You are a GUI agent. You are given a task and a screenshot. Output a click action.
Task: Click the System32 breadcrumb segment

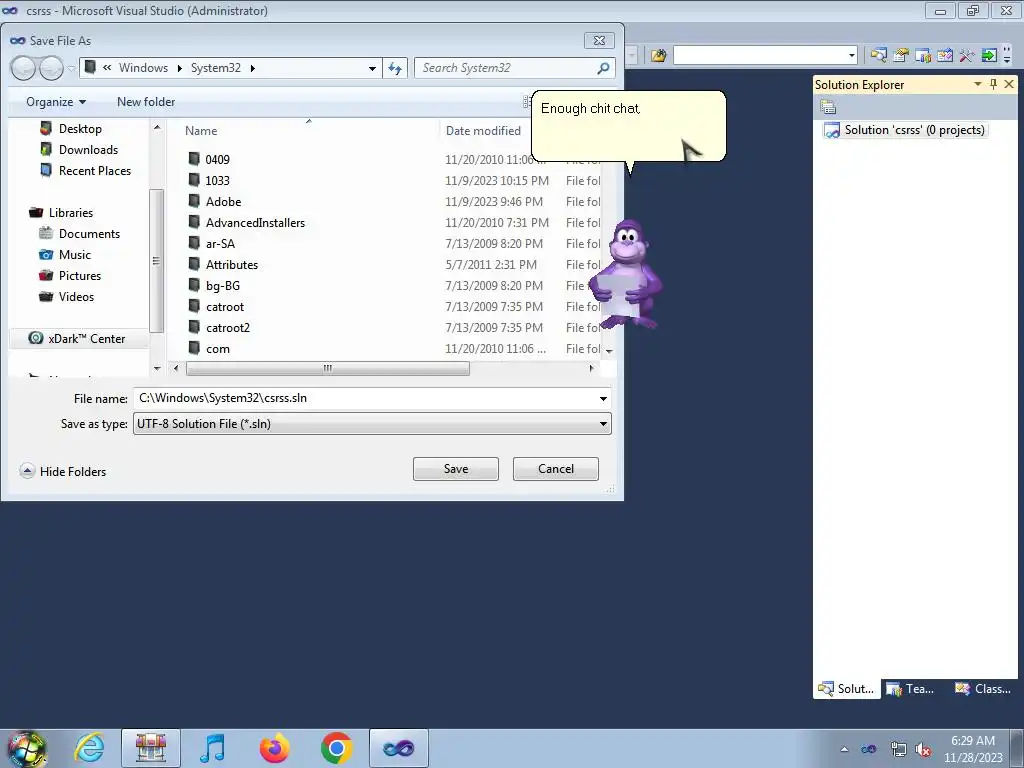[216, 68]
